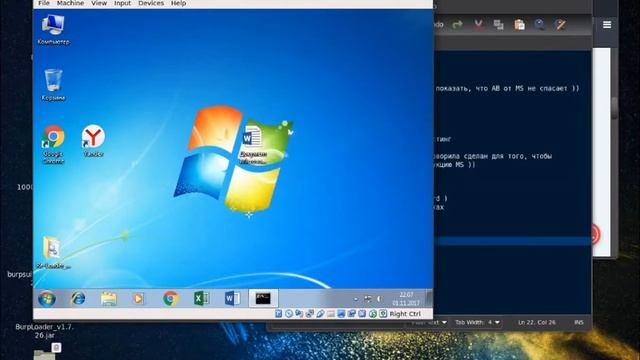Image resolution: width=640 pixels, height=360 pixels.
Task: Click the volume tray icon in Windows 7
Action: pyautogui.click(x=379, y=299)
